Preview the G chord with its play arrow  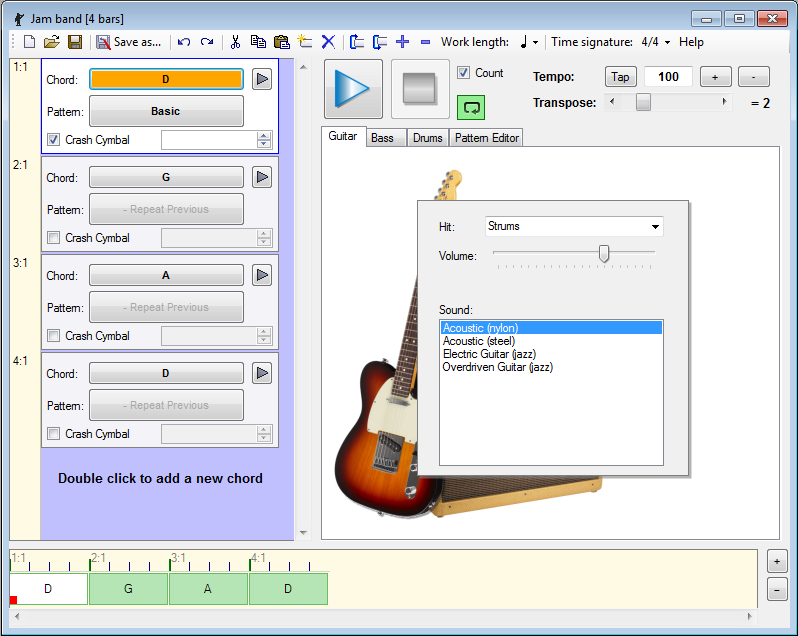[x=262, y=177]
